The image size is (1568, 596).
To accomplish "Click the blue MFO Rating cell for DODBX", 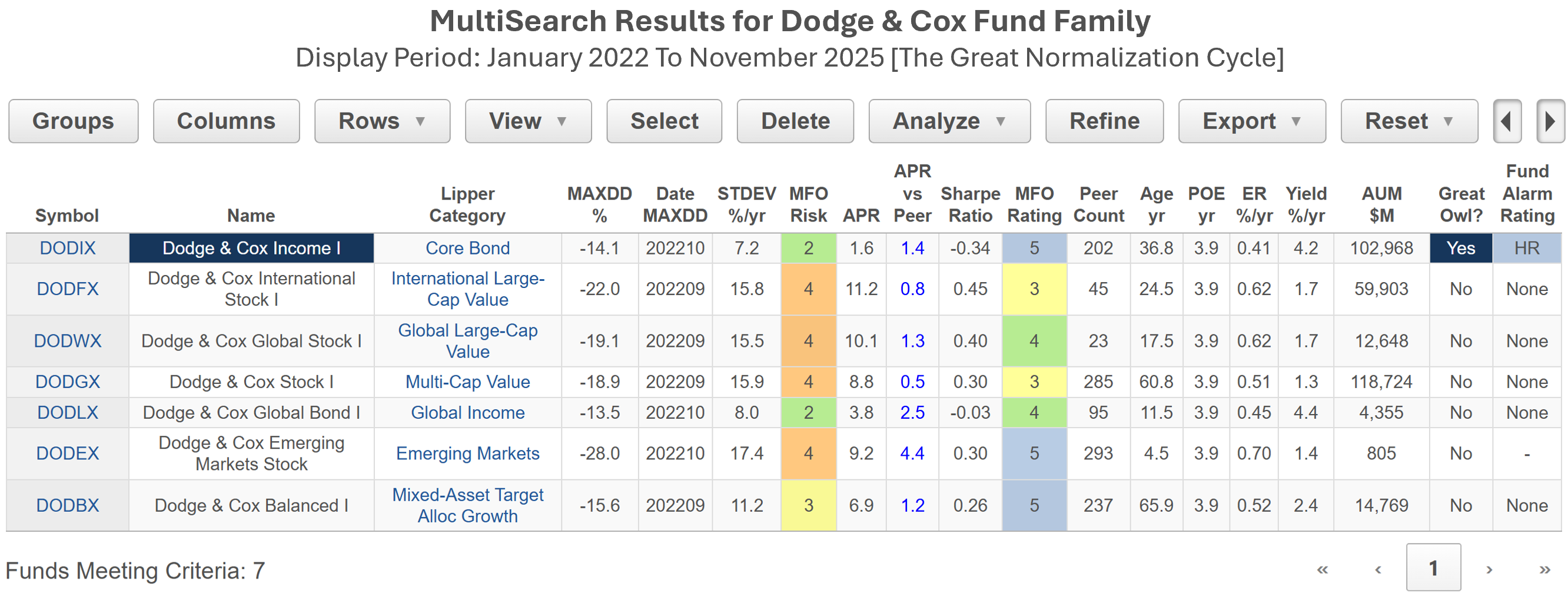I will coord(1034,505).
